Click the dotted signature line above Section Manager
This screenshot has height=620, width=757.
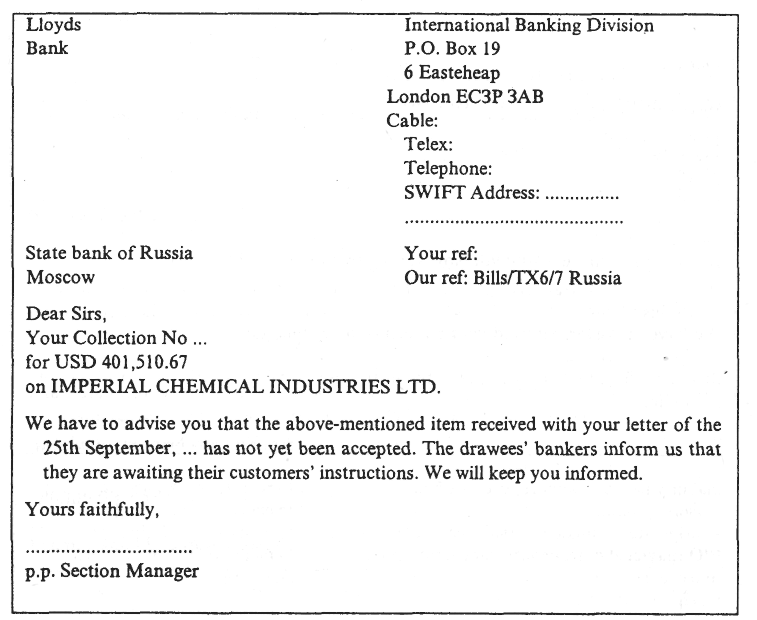(109, 550)
